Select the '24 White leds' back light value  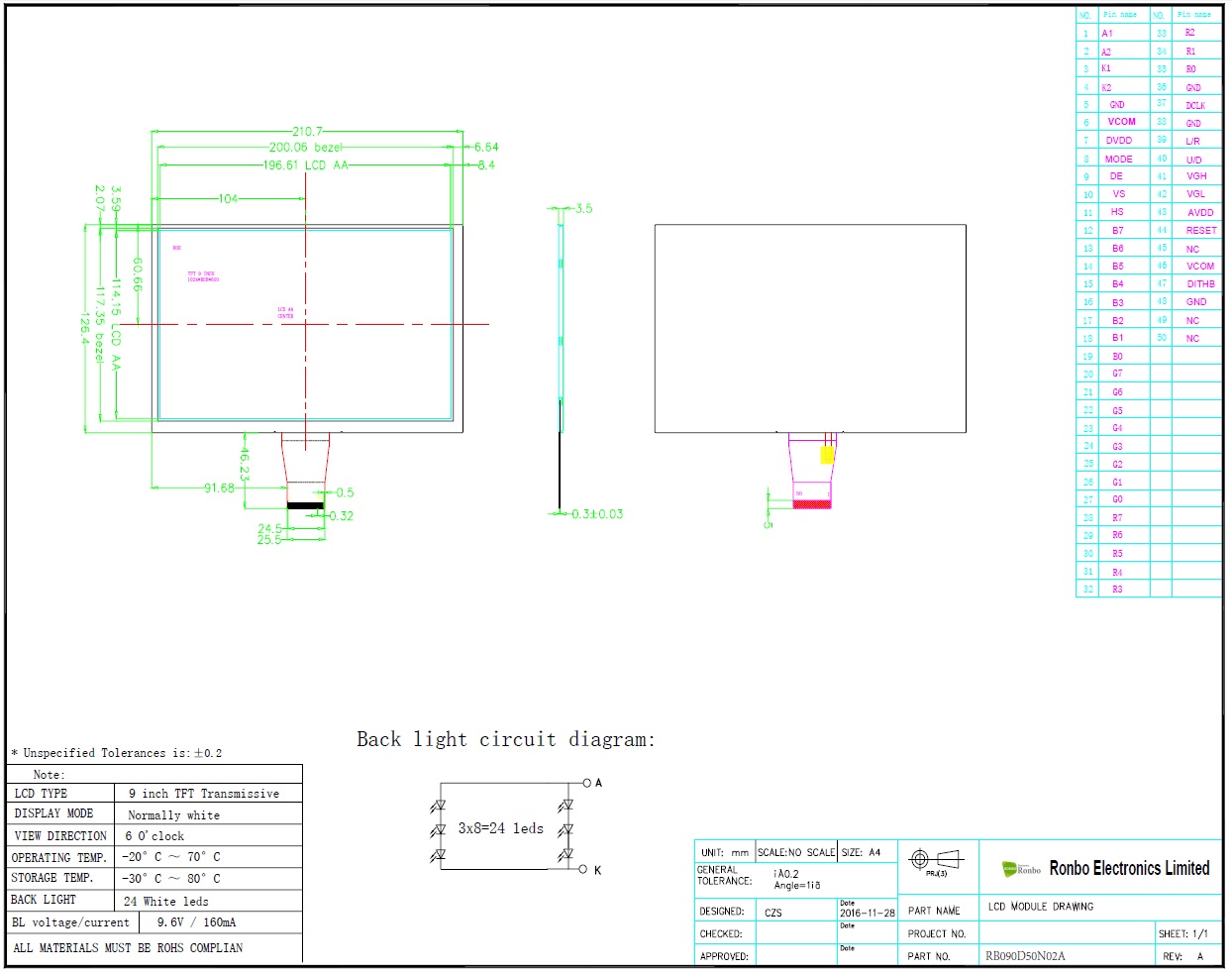tap(166, 902)
